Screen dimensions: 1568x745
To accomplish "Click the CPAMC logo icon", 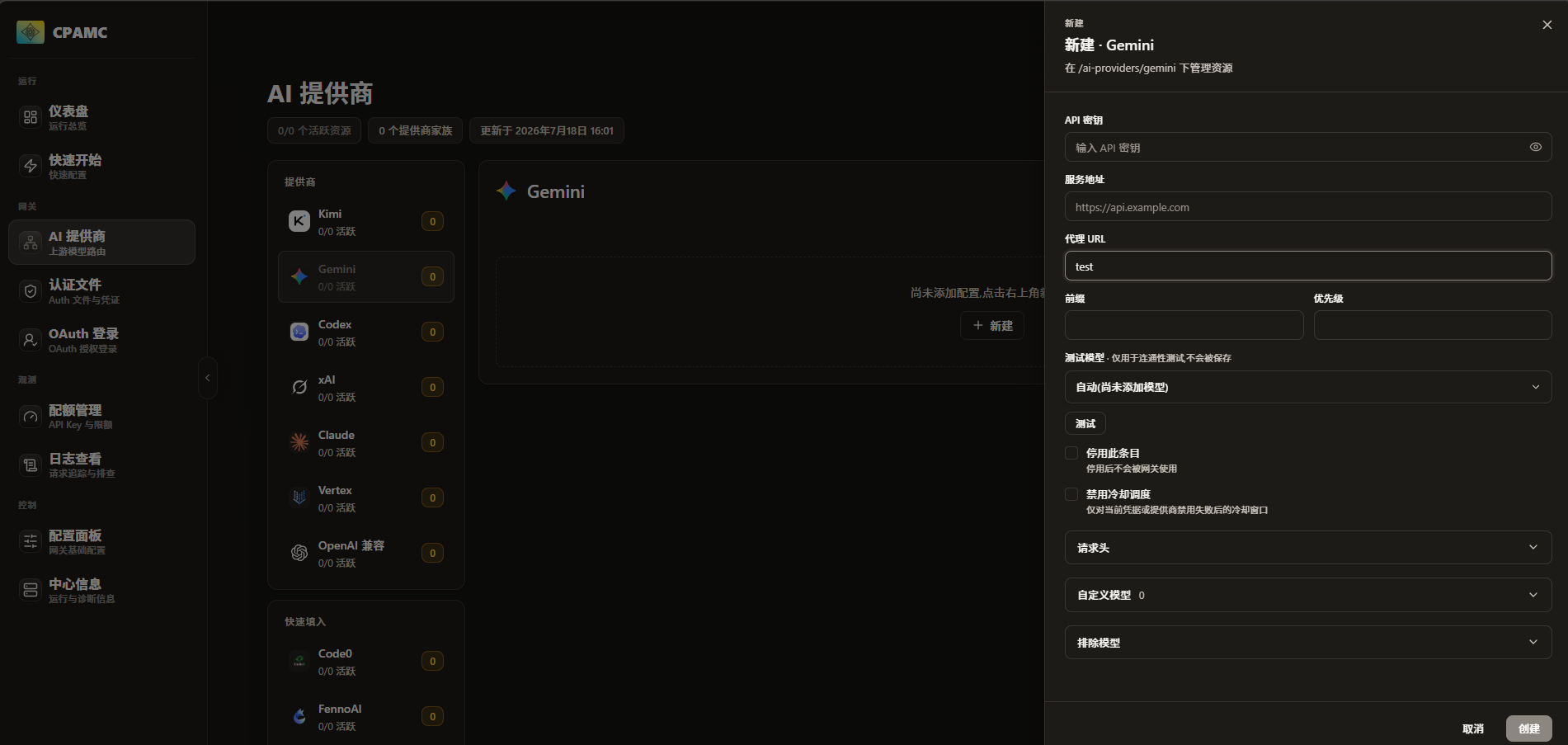I will coord(31,32).
